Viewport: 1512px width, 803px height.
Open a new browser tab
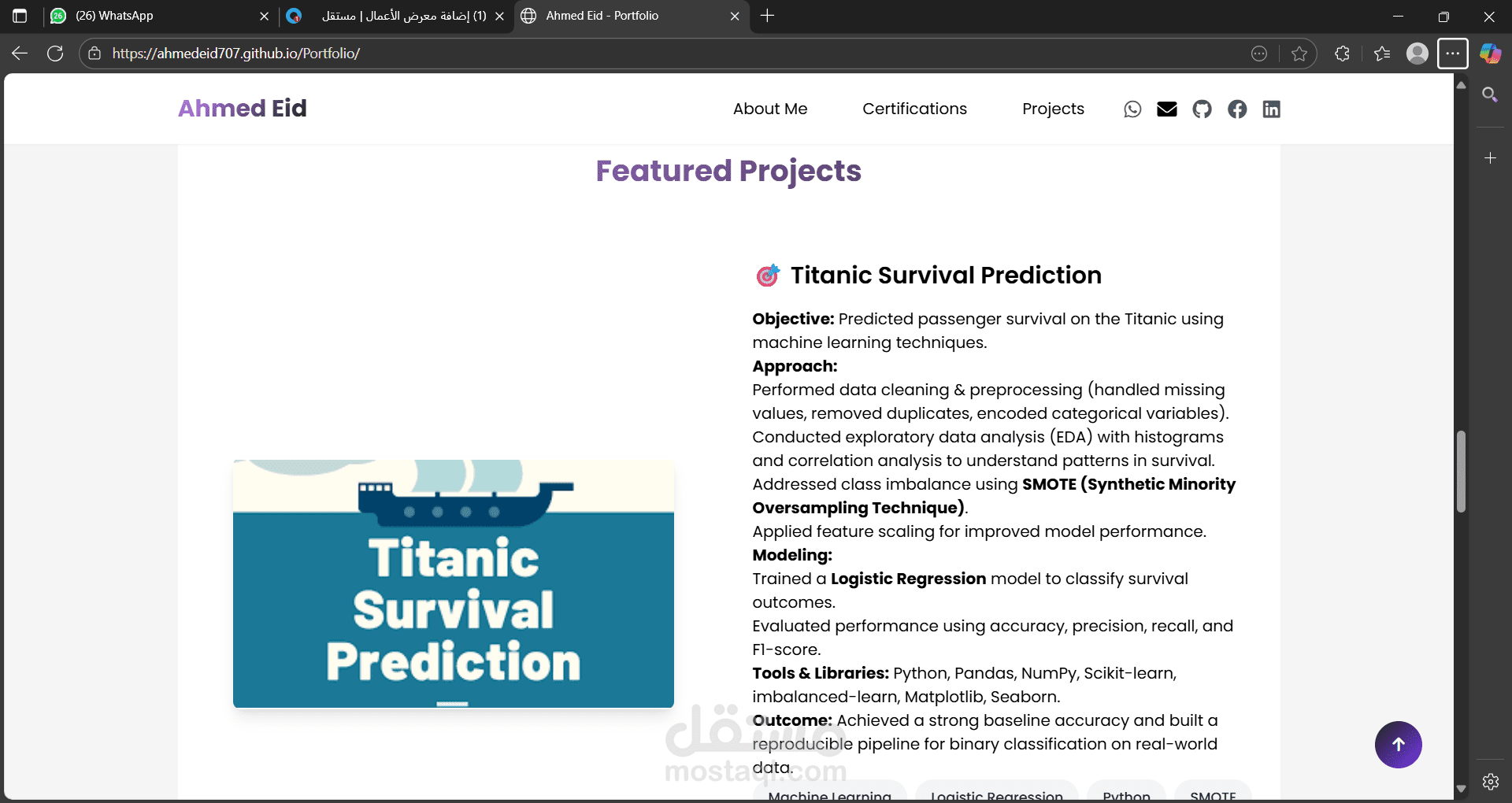[x=768, y=16]
